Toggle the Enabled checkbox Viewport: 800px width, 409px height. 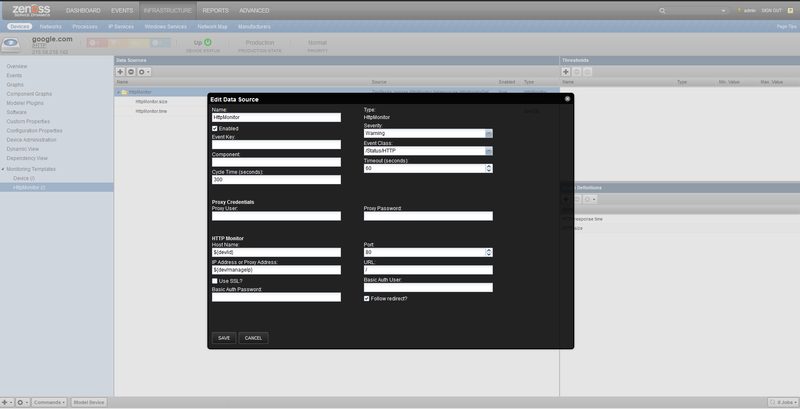coord(215,129)
